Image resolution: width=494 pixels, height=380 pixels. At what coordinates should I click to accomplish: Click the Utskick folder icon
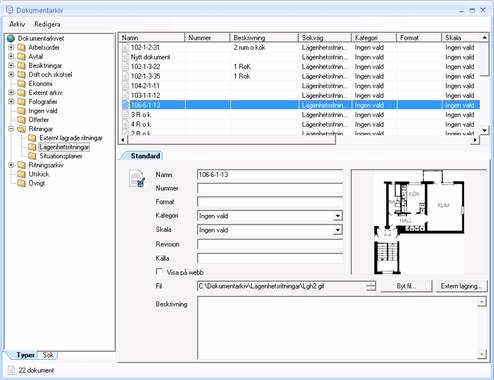[x=21, y=174]
